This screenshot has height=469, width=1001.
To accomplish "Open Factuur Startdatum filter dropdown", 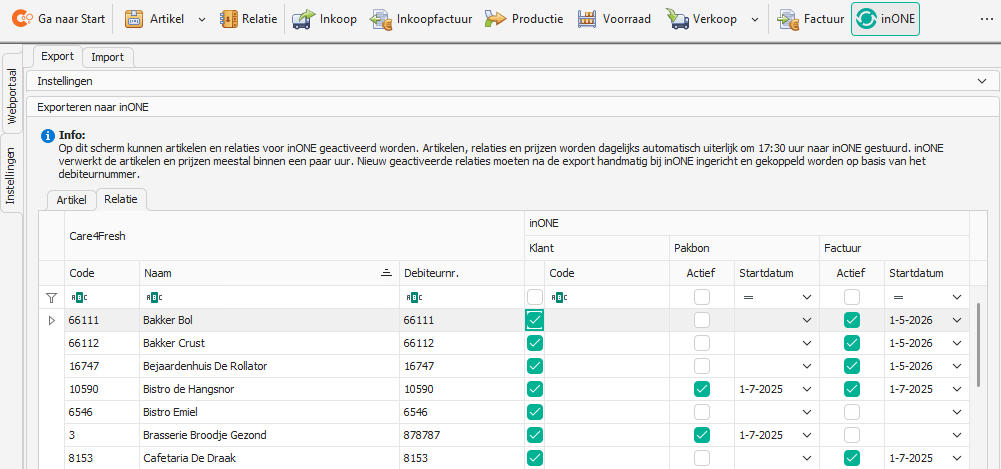I will (x=956, y=297).
